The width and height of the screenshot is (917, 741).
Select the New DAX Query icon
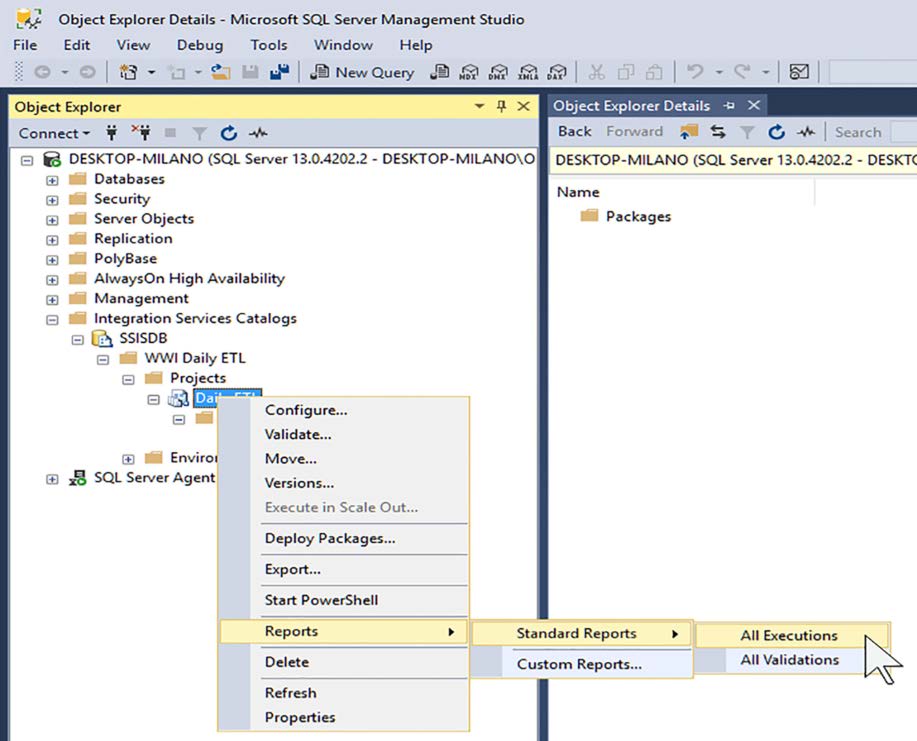[557, 72]
